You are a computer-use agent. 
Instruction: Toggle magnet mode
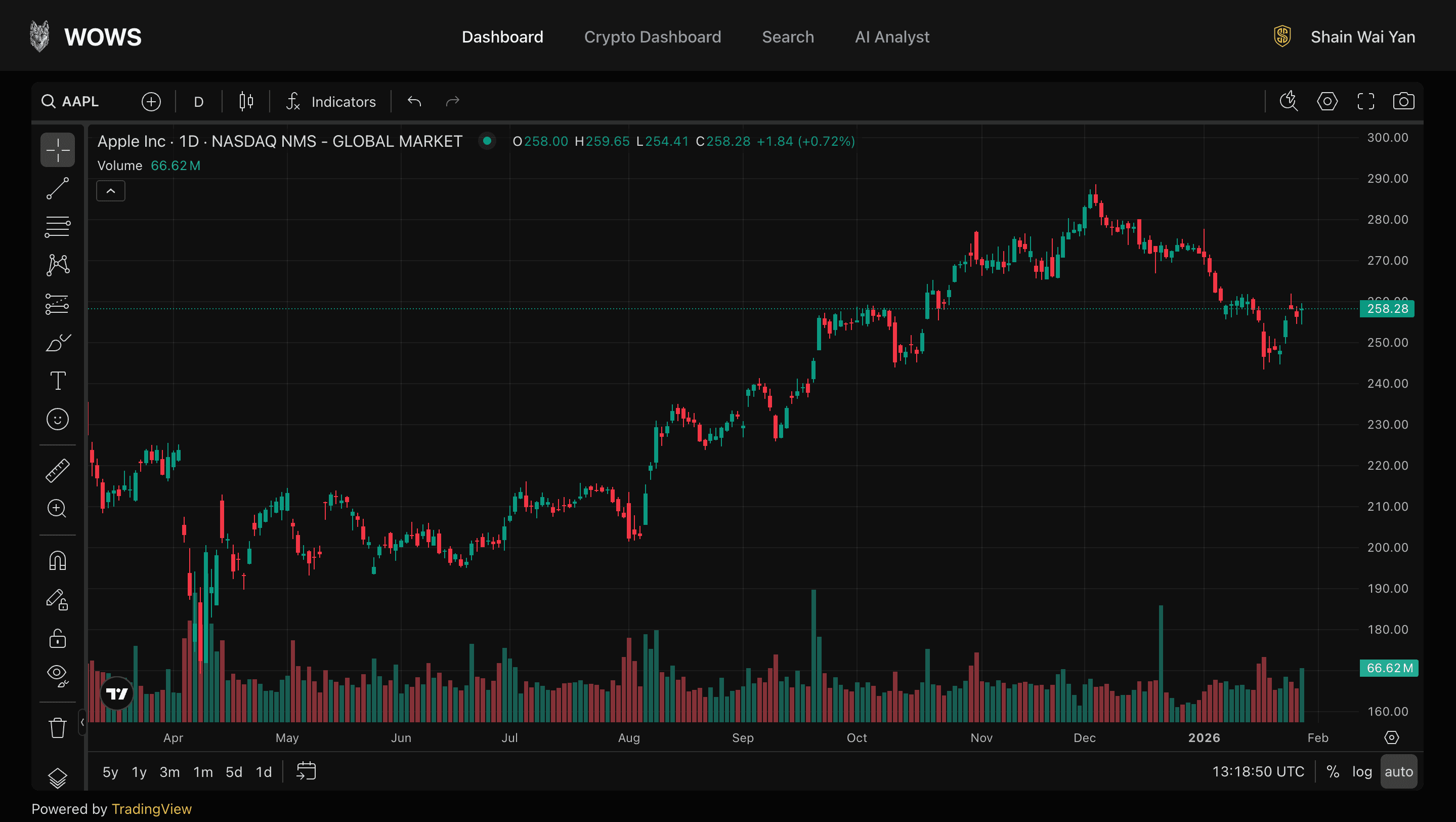tap(58, 560)
